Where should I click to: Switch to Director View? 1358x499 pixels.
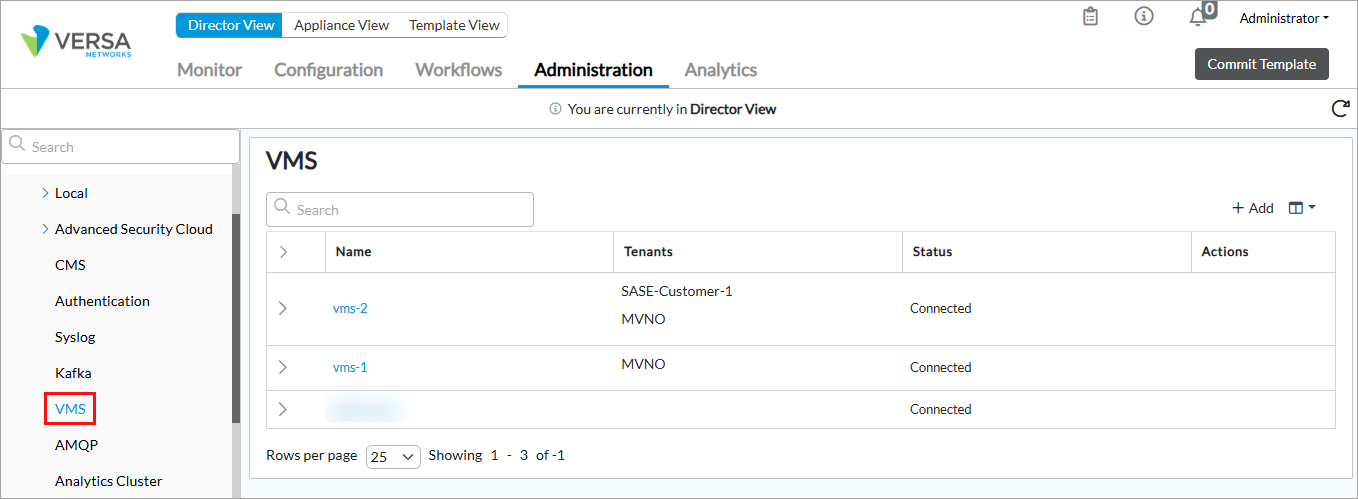(x=229, y=26)
